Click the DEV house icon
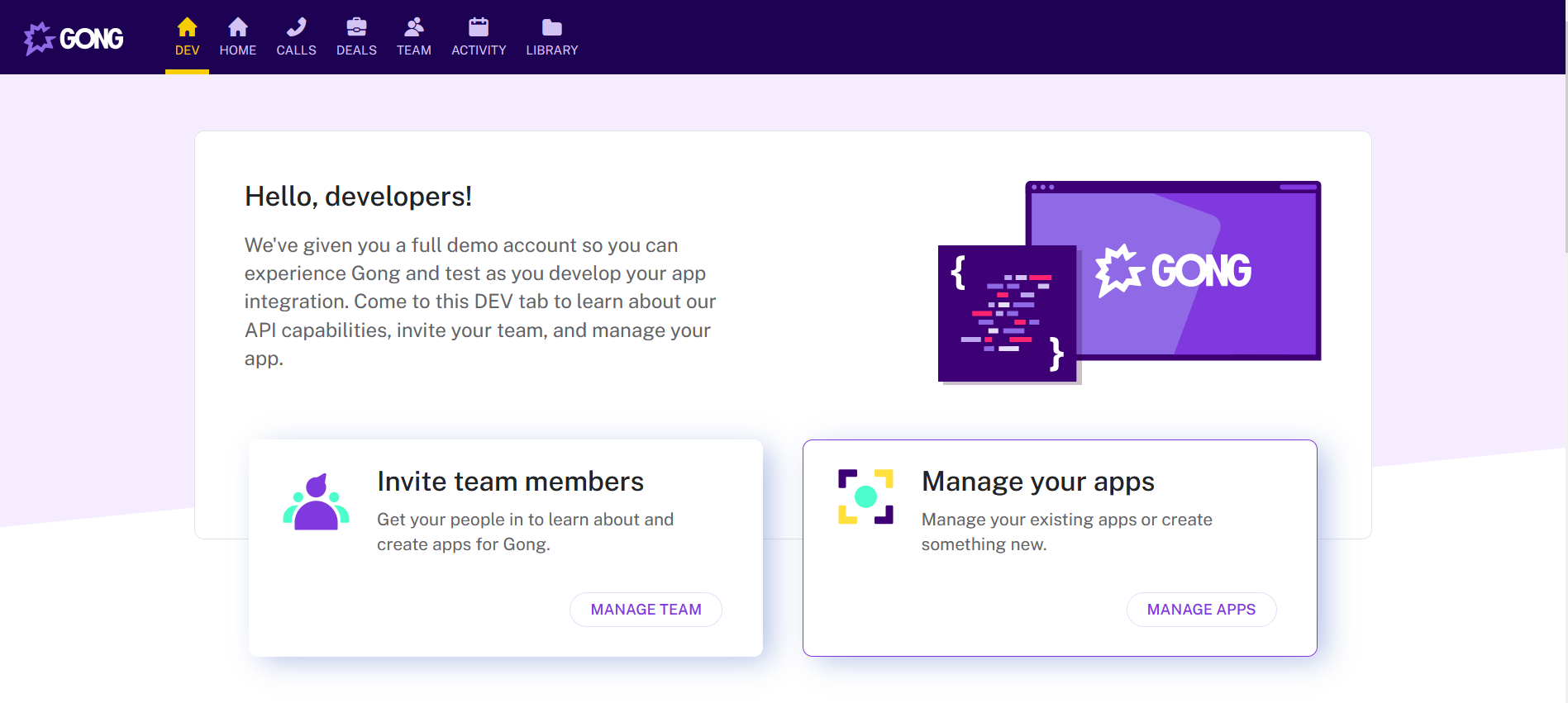Viewport: 1568px width, 703px height. click(188, 27)
